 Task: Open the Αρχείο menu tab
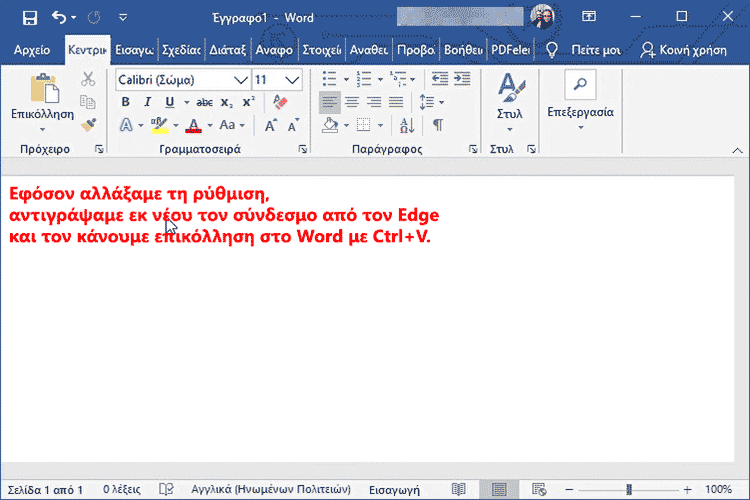click(32, 50)
